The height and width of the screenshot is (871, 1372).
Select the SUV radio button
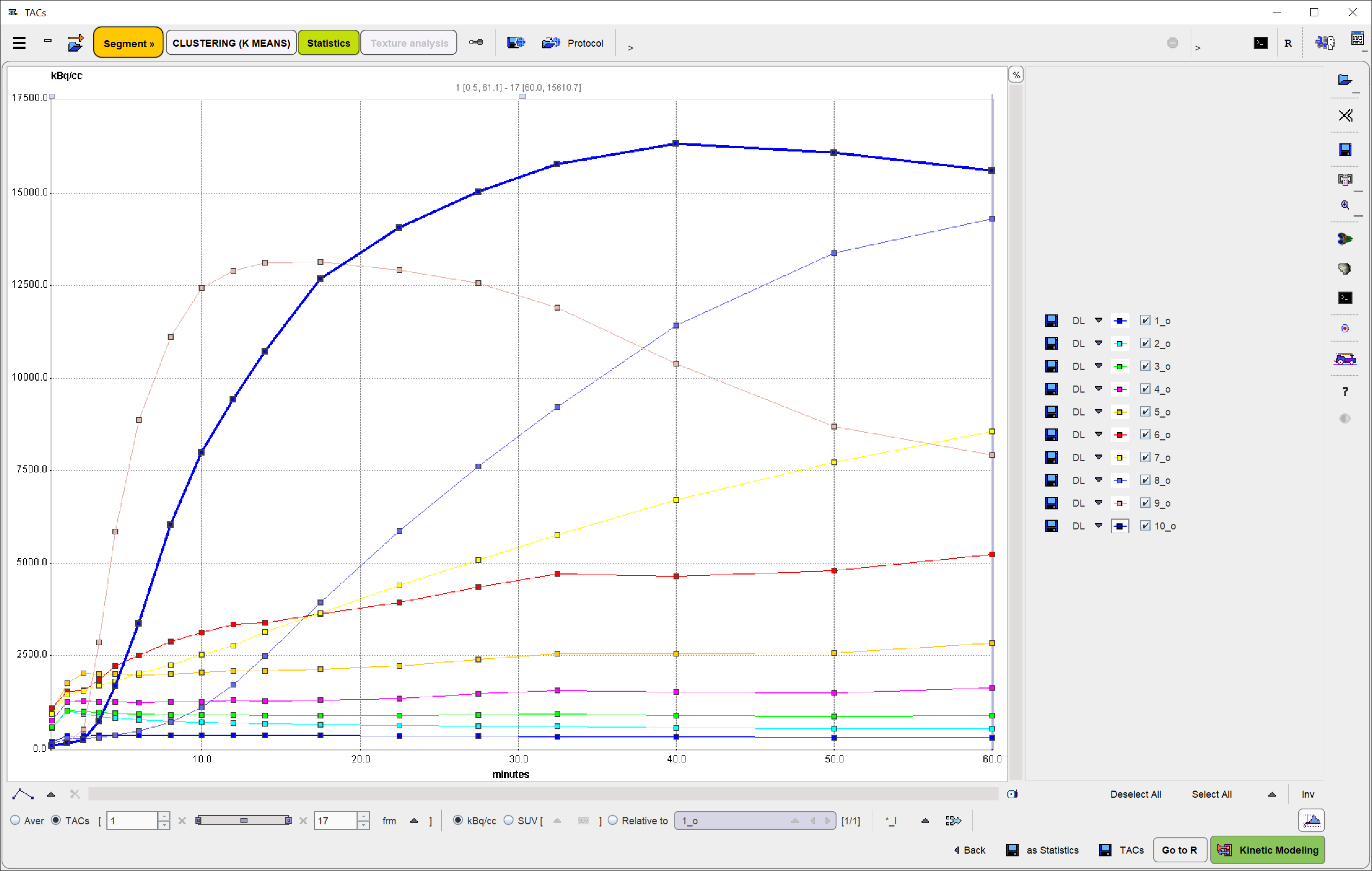[508, 820]
